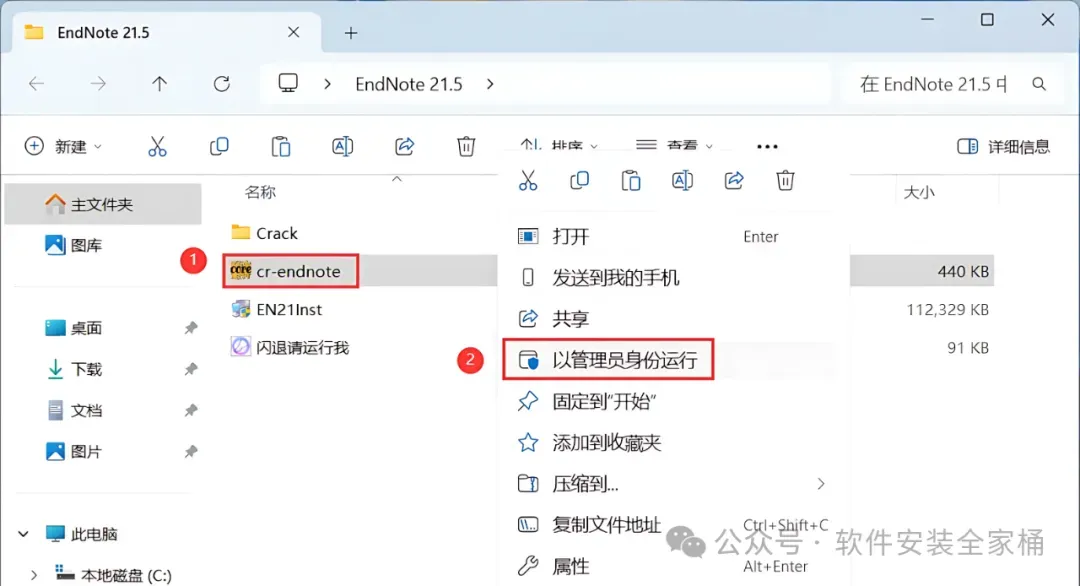Click the Refresh button in navigation bar
Viewport: 1080px width, 586px height.
222,84
